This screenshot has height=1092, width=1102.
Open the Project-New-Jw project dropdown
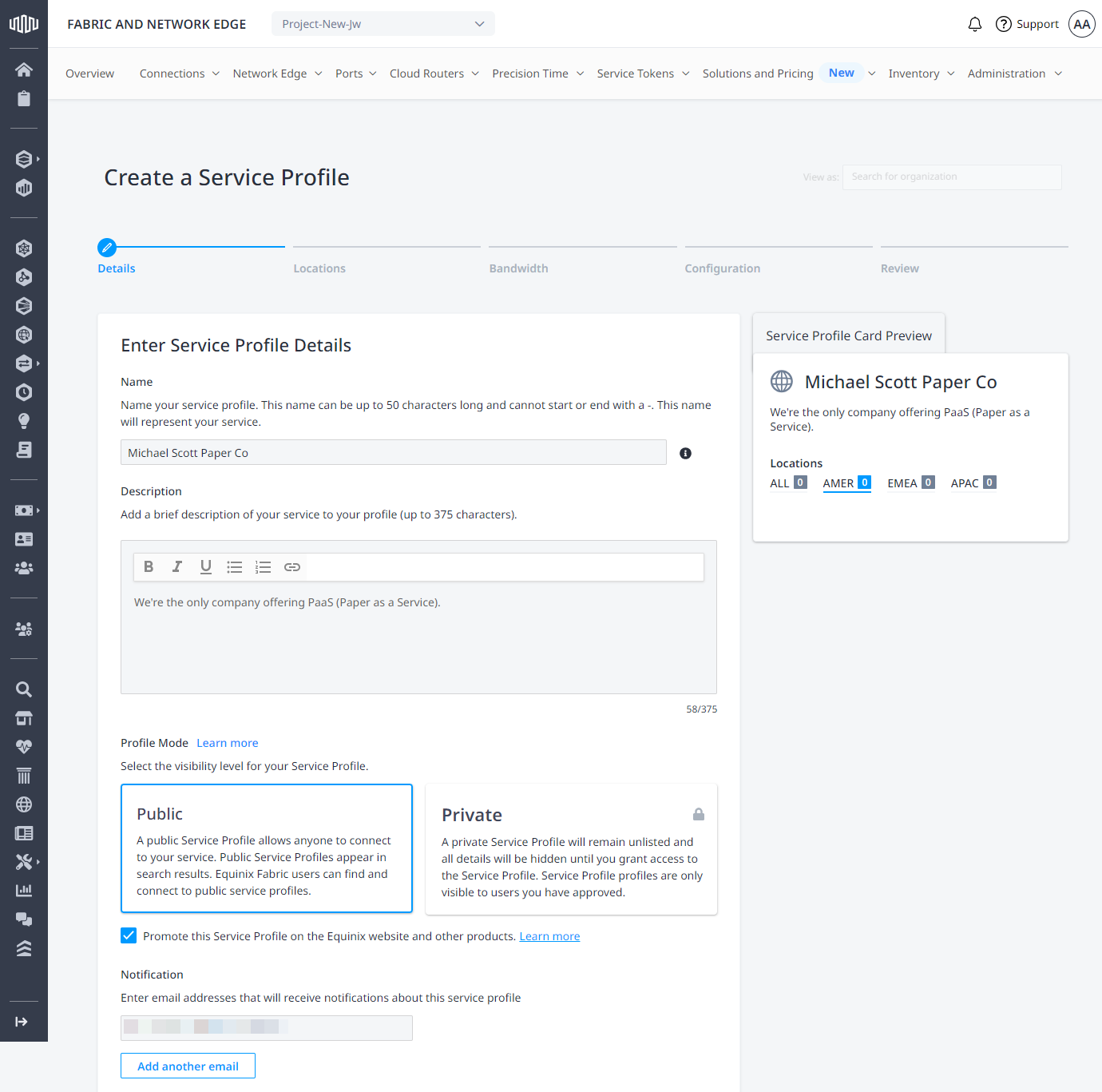[383, 24]
